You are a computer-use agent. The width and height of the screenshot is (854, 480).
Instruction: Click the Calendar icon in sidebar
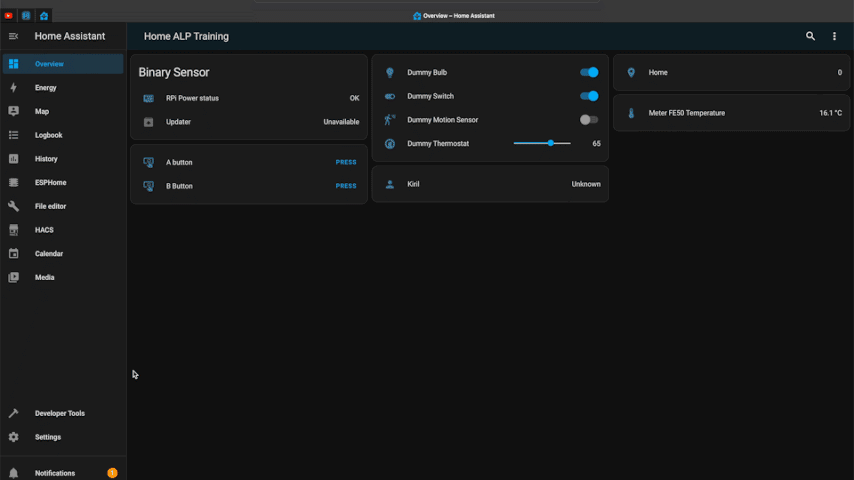point(14,253)
